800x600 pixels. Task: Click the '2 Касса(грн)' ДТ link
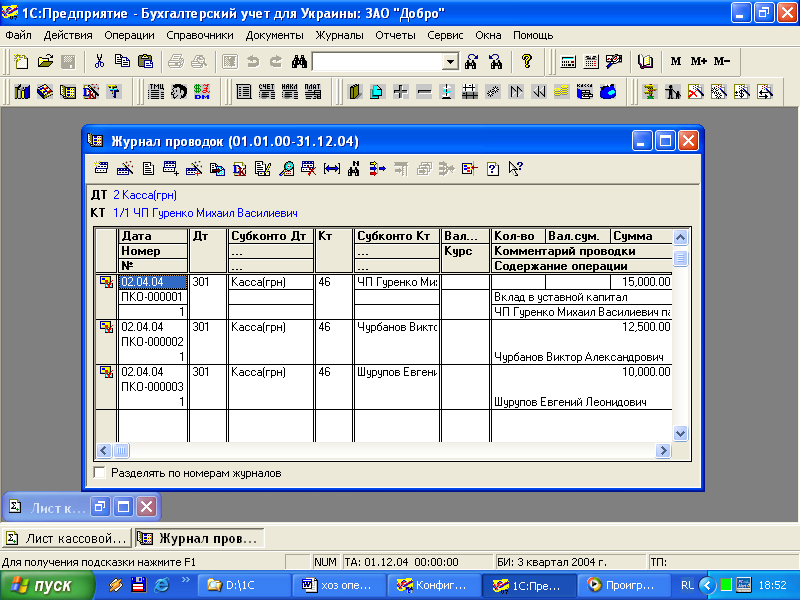(145, 195)
